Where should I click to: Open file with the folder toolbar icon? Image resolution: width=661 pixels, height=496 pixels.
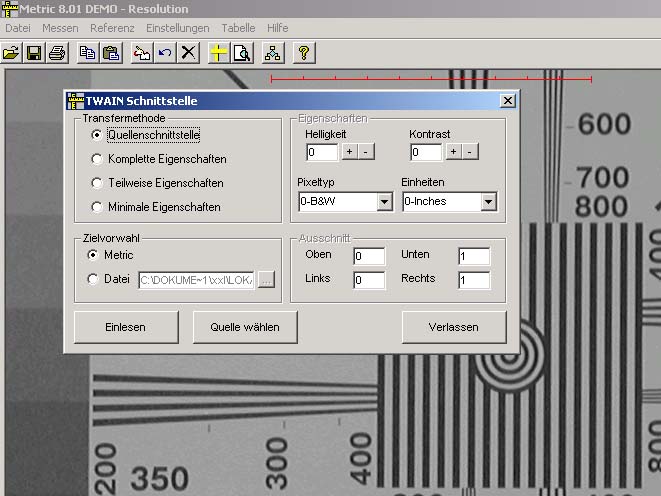[11, 53]
